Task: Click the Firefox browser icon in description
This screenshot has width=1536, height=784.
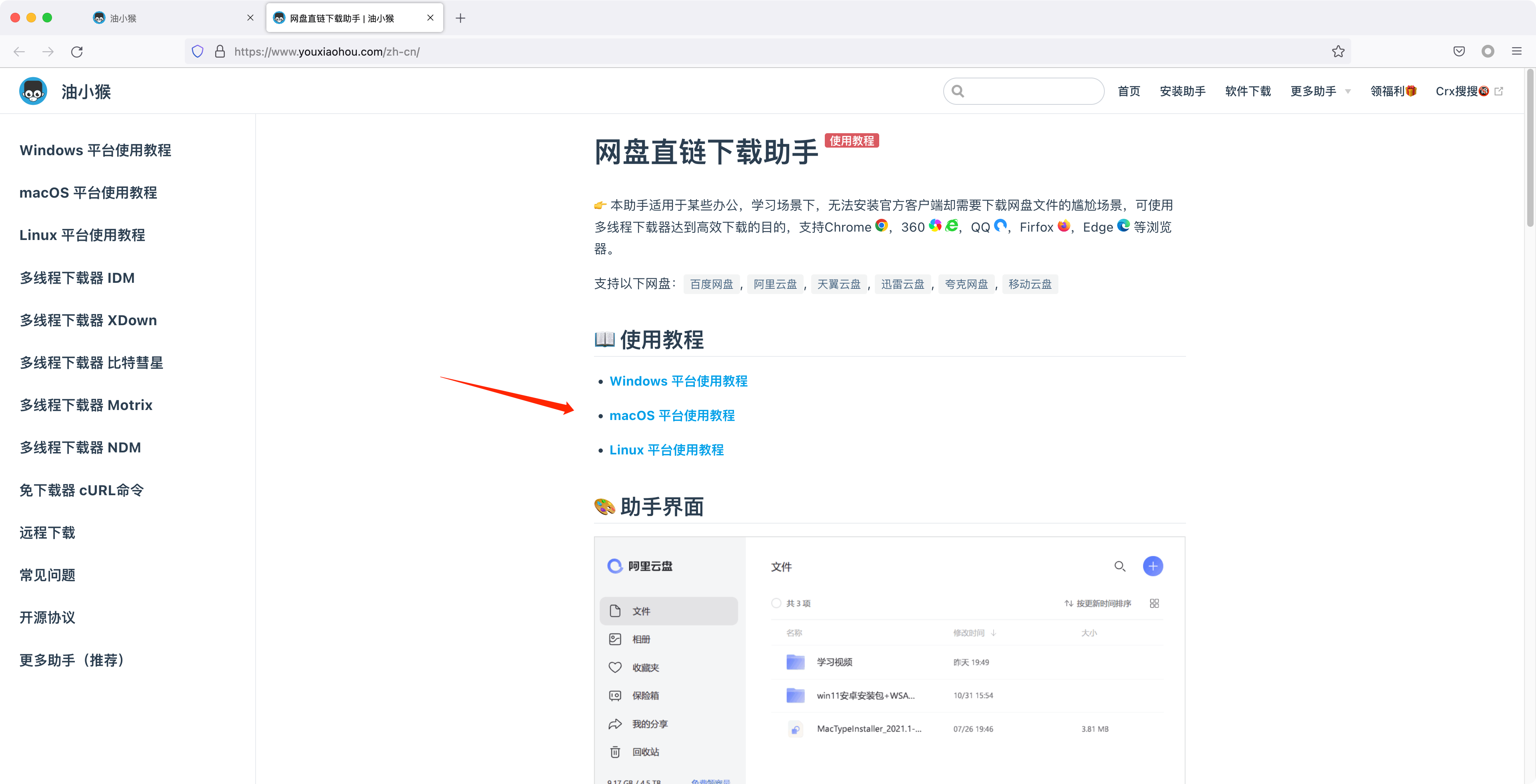Action: point(1063,225)
